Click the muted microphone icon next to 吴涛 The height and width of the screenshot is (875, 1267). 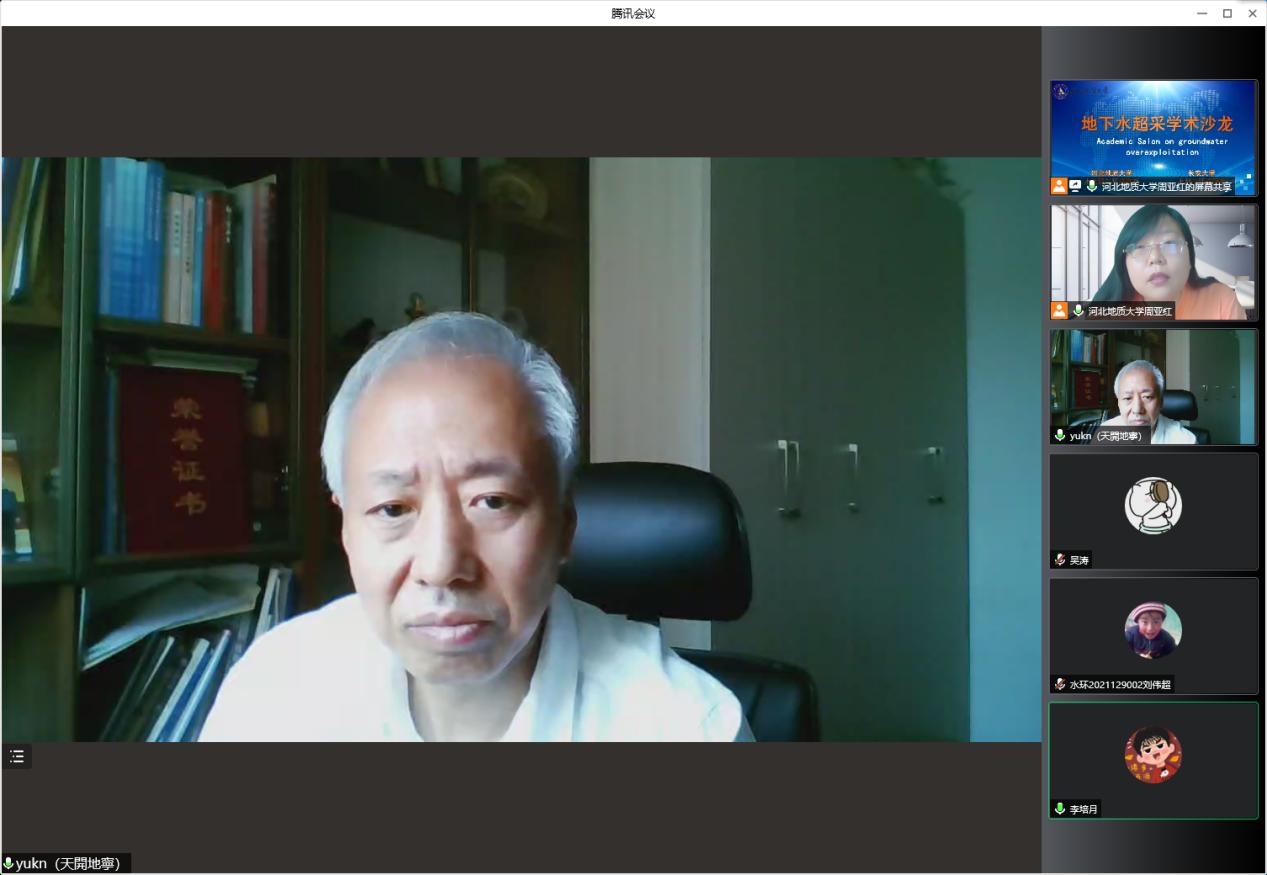[x=1060, y=560]
